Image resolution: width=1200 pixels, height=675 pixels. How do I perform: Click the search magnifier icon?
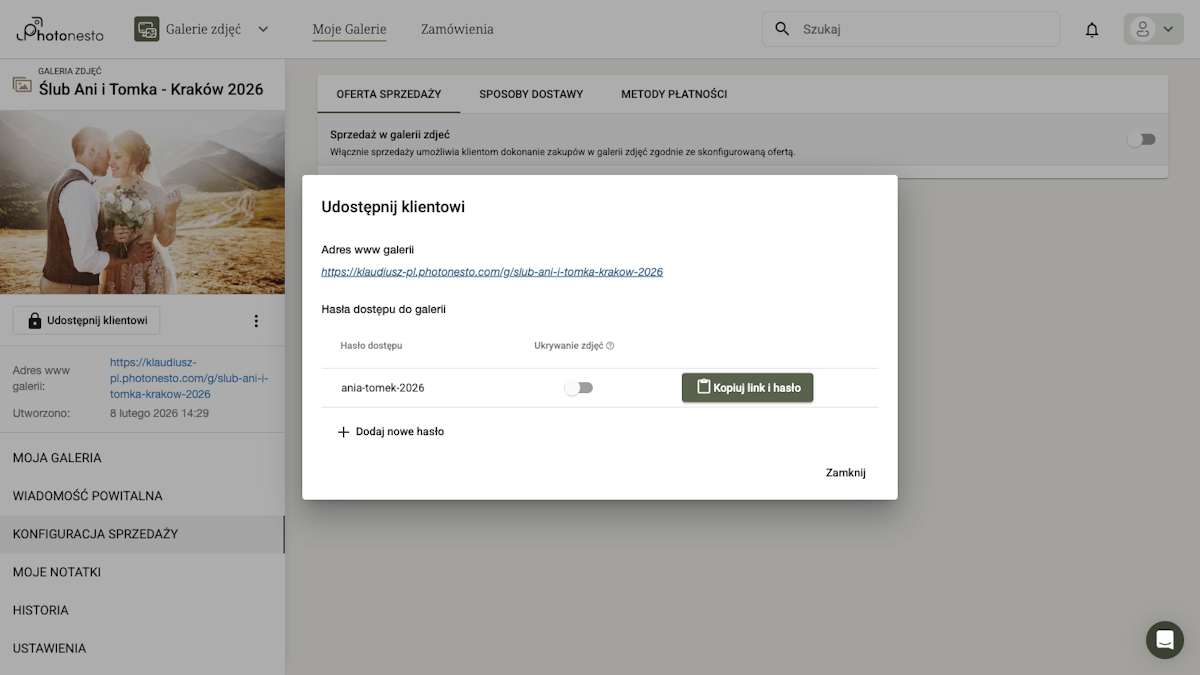point(782,29)
